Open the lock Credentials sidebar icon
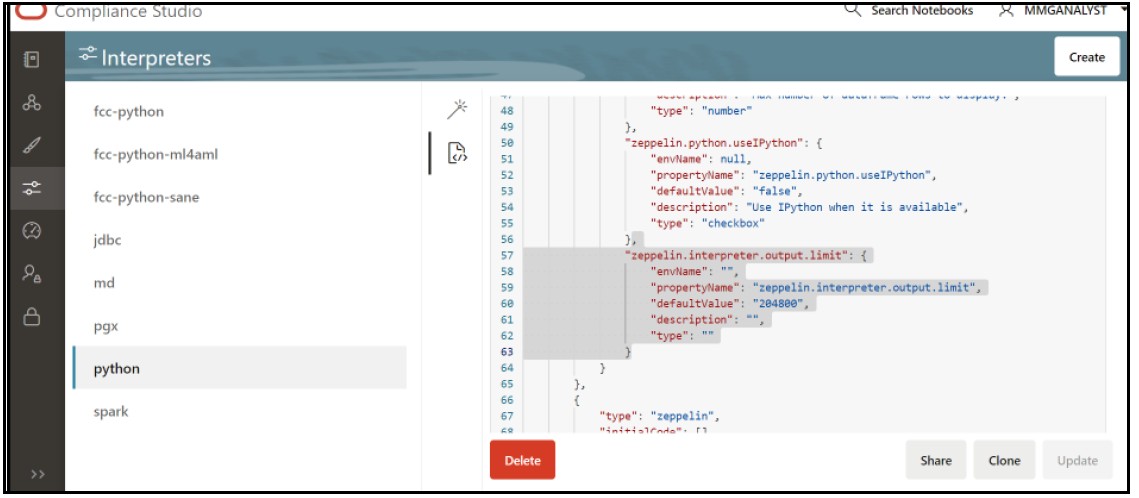The height and width of the screenshot is (498, 1139). pyautogui.click(x=32, y=317)
